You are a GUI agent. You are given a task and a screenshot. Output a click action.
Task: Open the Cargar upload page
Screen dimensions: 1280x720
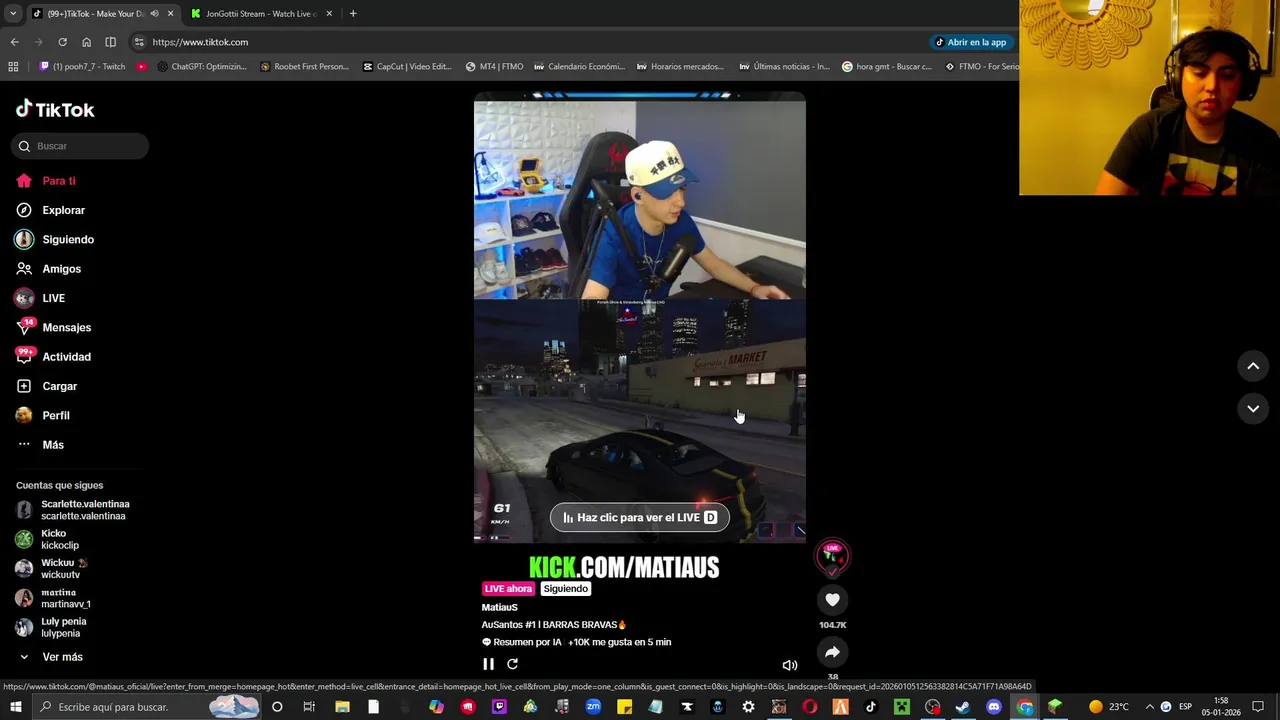(46, 386)
